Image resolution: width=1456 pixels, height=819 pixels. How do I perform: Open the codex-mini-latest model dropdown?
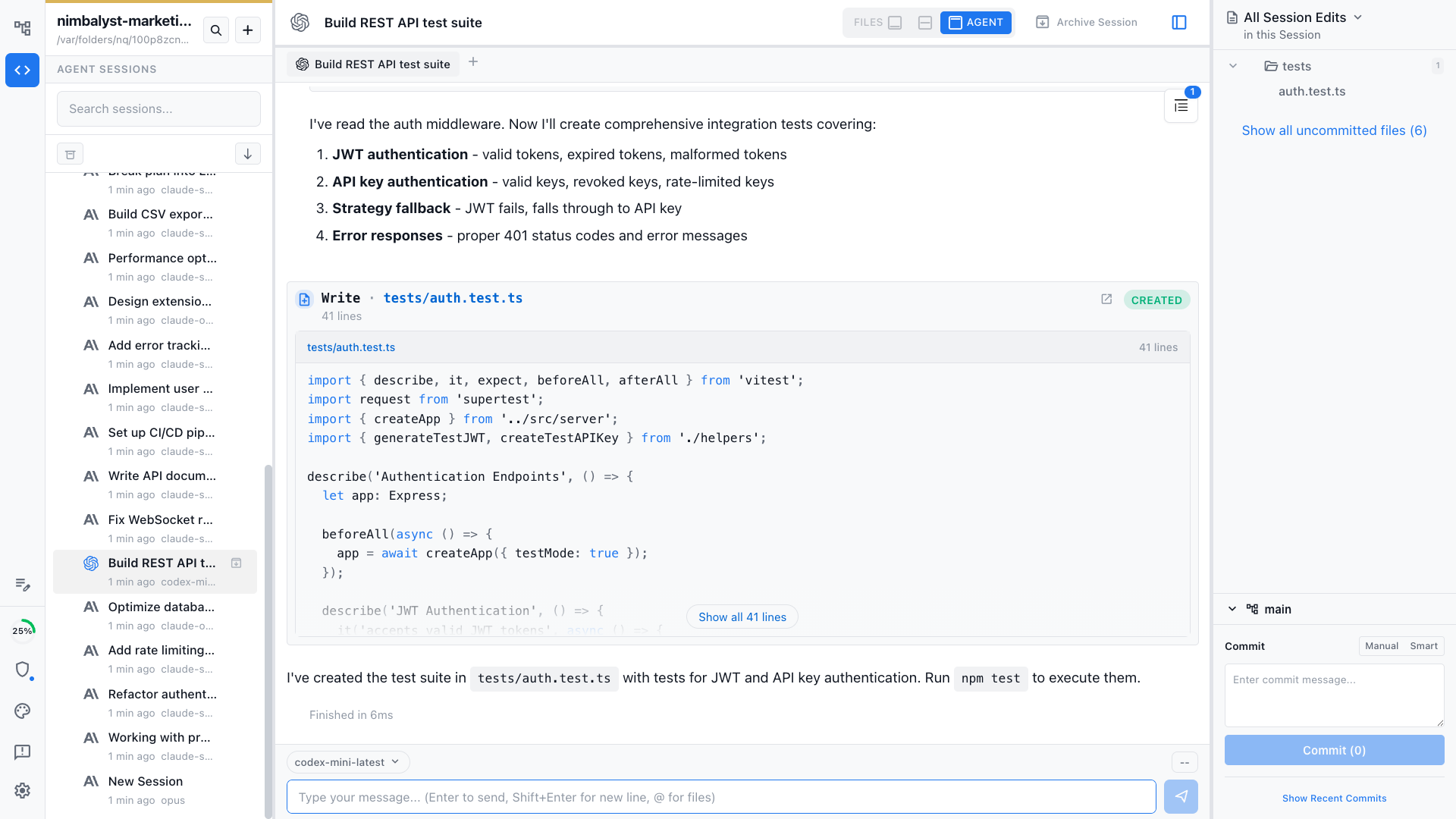347,762
